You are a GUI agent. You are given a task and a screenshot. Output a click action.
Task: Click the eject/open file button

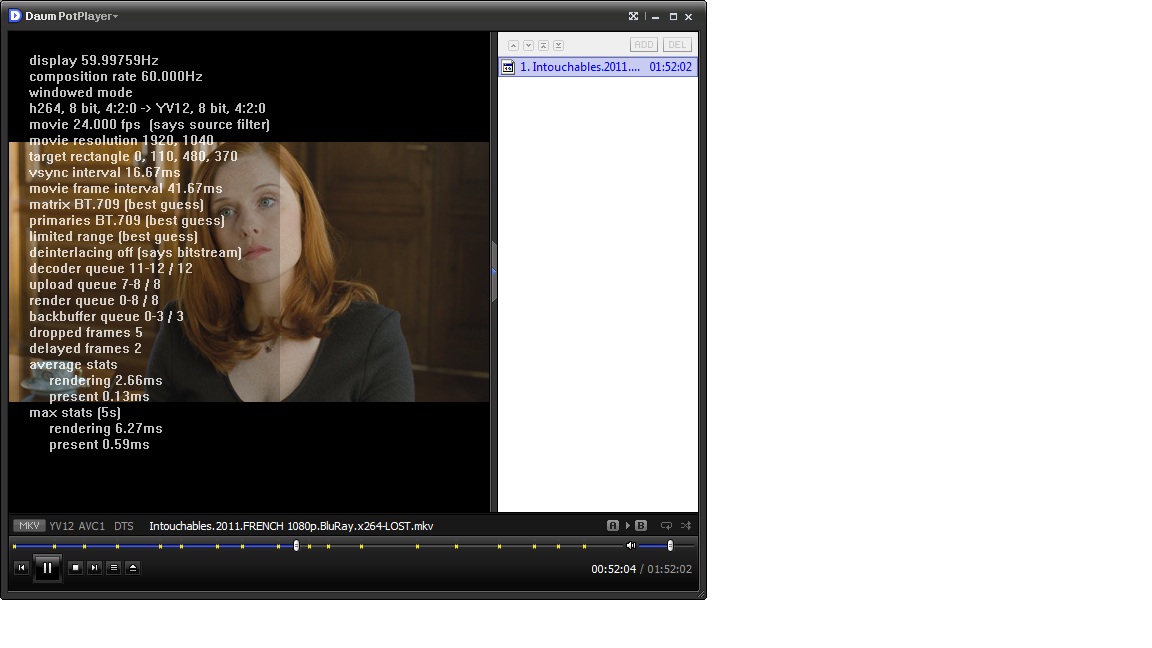coord(132,568)
